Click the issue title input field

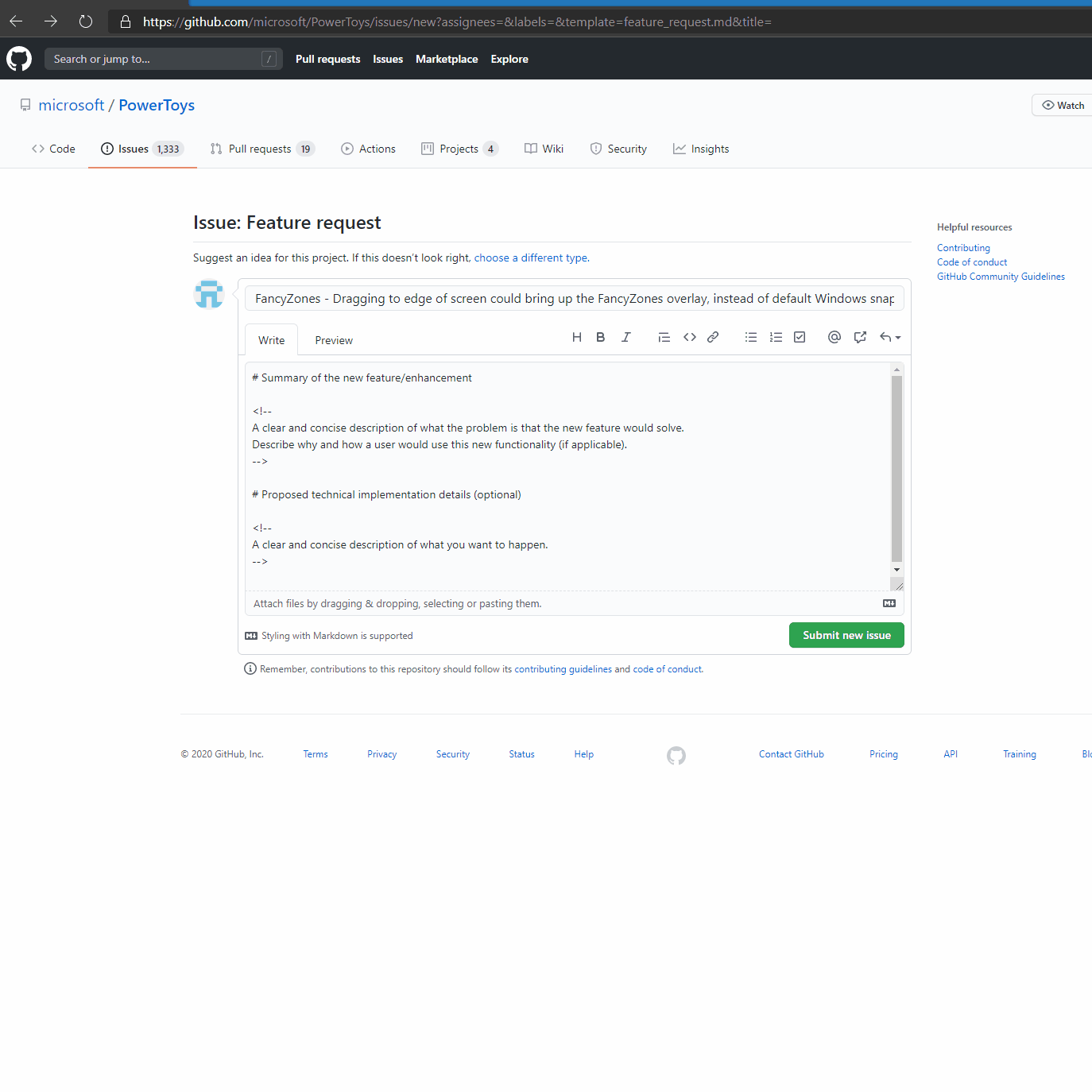pos(575,298)
